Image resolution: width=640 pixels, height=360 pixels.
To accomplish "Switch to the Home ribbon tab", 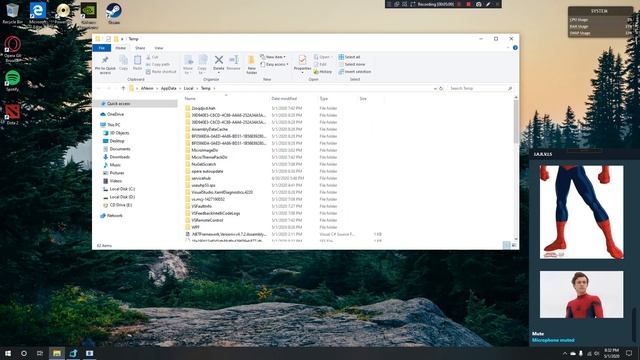I will click(x=120, y=48).
